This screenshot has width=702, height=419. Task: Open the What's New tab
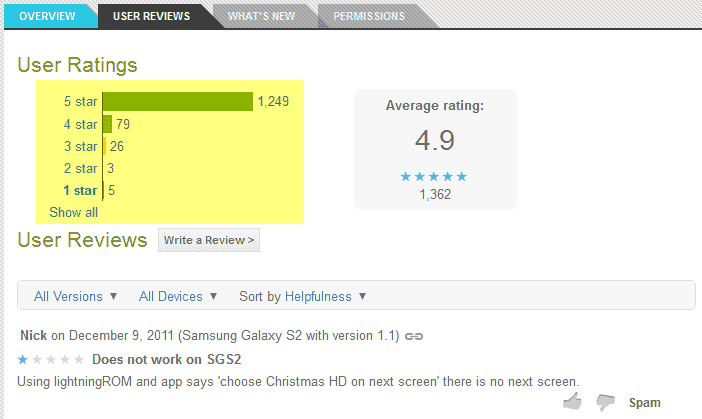pyautogui.click(x=261, y=16)
